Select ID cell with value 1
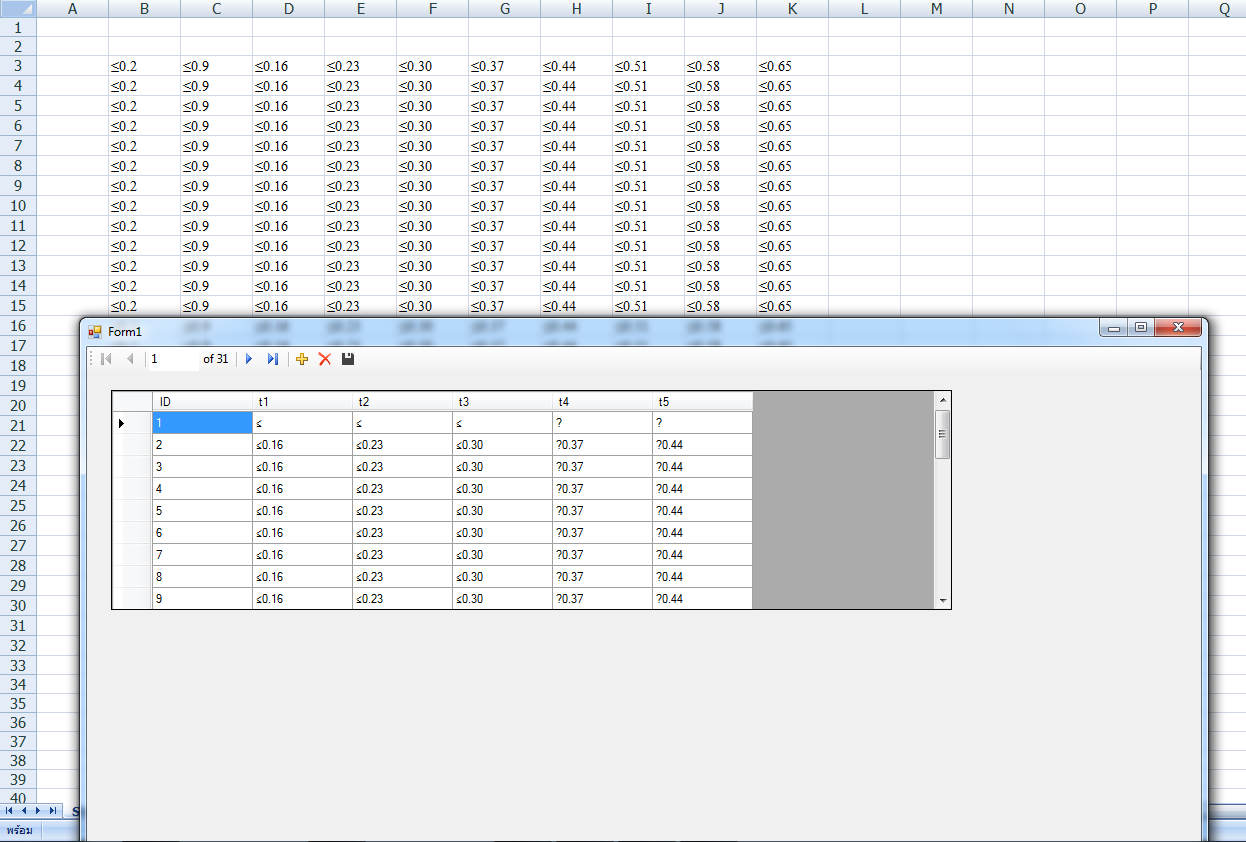The width and height of the screenshot is (1246, 842). pyautogui.click(x=202, y=423)
